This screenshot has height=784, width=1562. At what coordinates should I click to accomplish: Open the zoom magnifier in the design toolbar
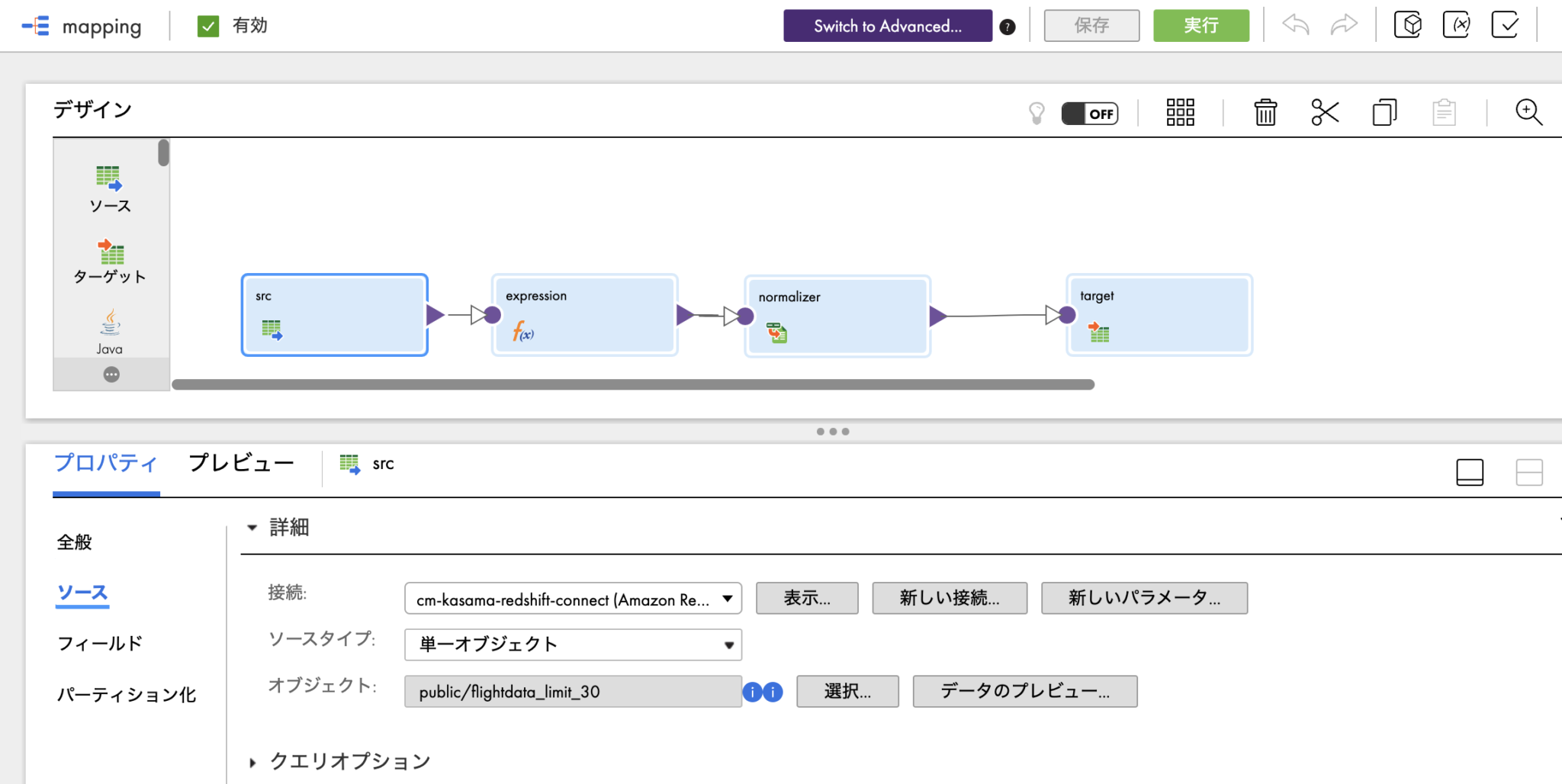(x=1528, y=112)
